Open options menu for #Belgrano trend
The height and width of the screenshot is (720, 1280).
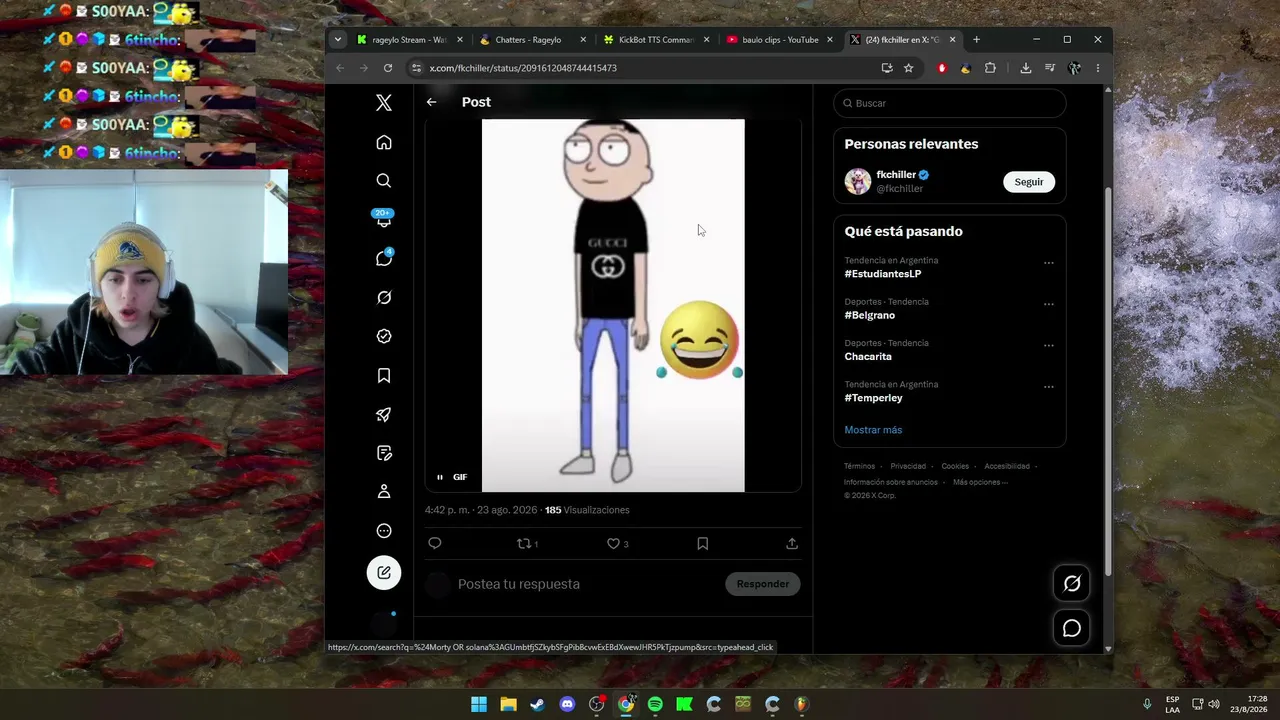point(1048,304)
